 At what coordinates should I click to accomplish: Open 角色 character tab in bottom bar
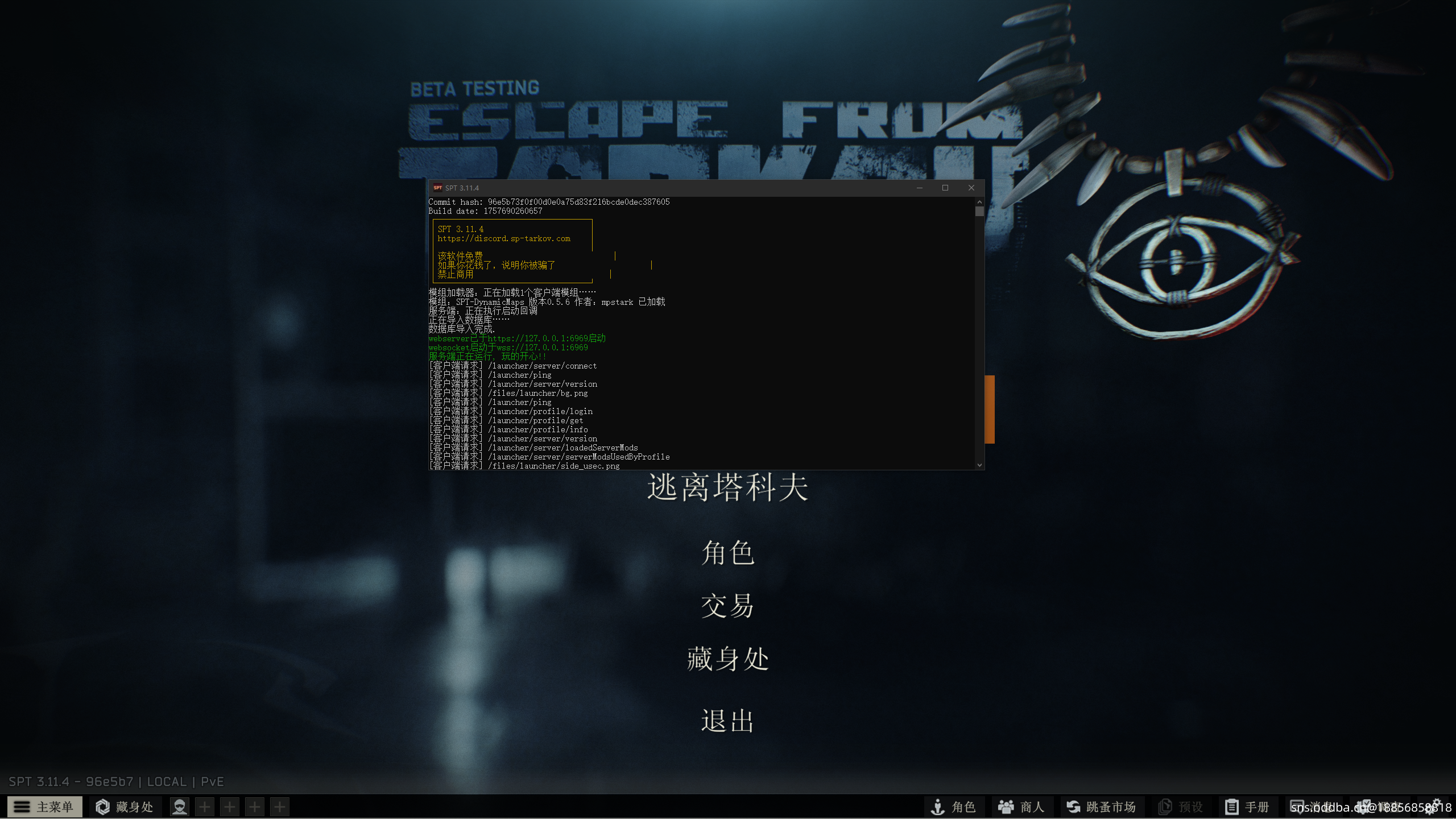click(x=953, y=806)
